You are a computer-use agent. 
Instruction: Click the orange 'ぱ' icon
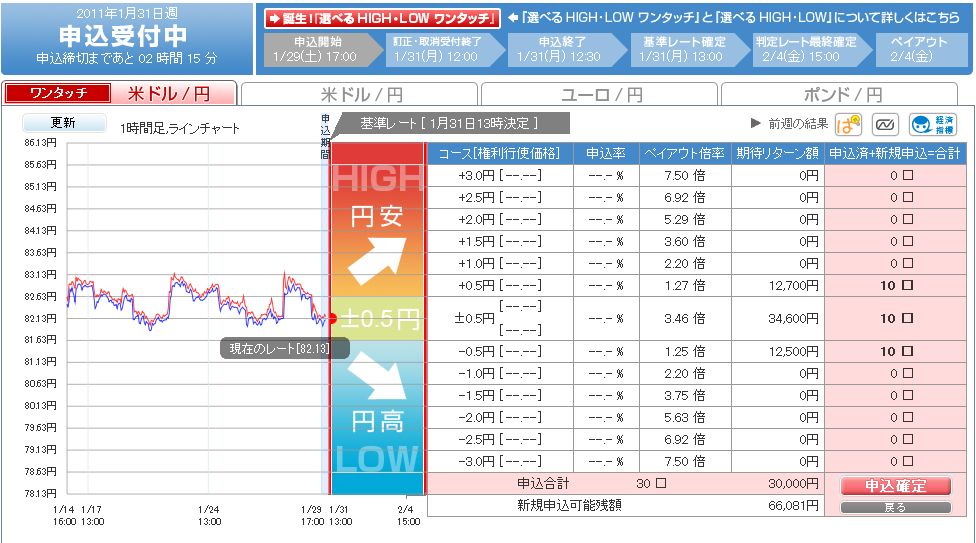click(x=849, y=125)
